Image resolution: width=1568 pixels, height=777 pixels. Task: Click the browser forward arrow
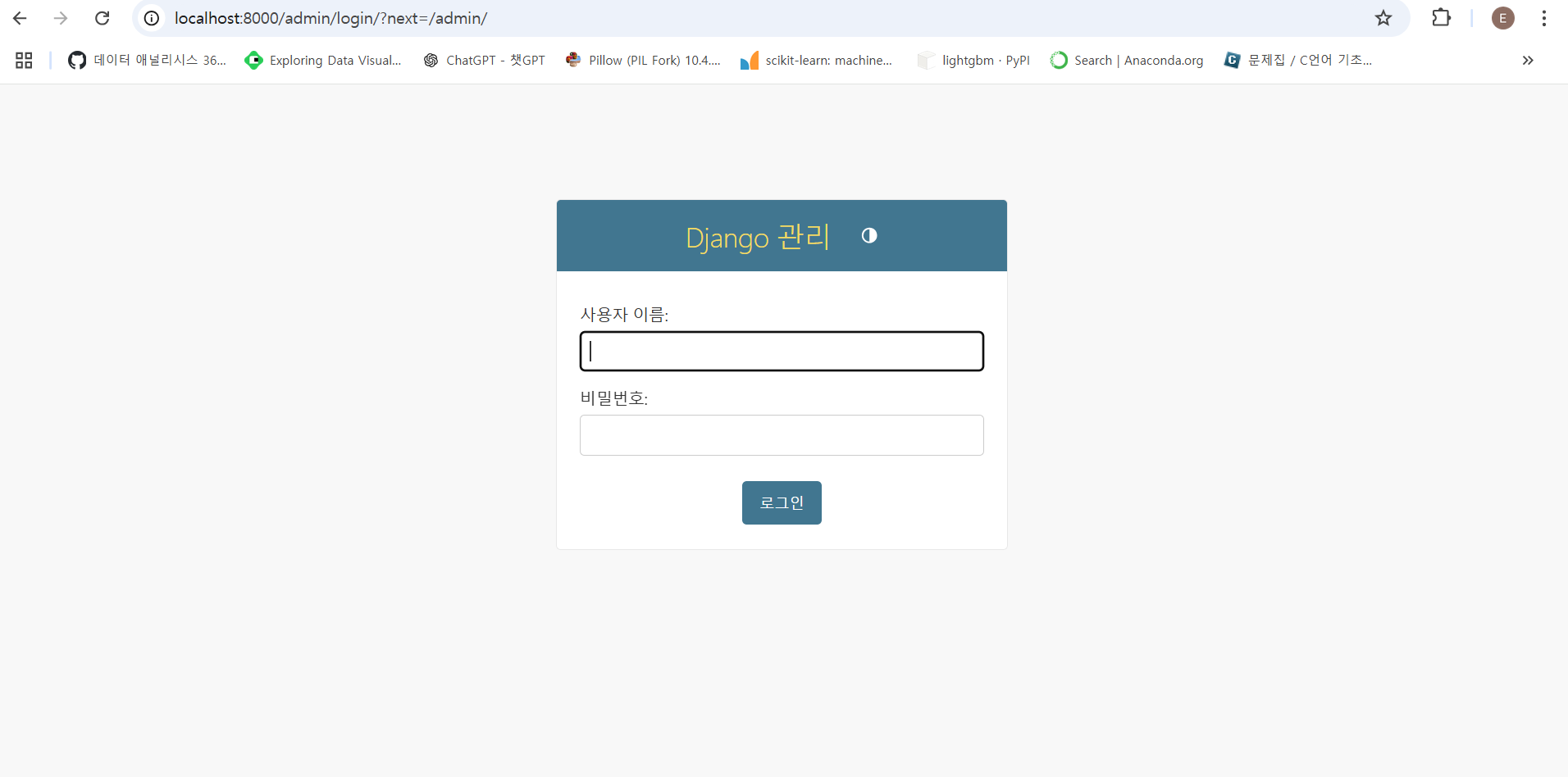click(61, 18)
